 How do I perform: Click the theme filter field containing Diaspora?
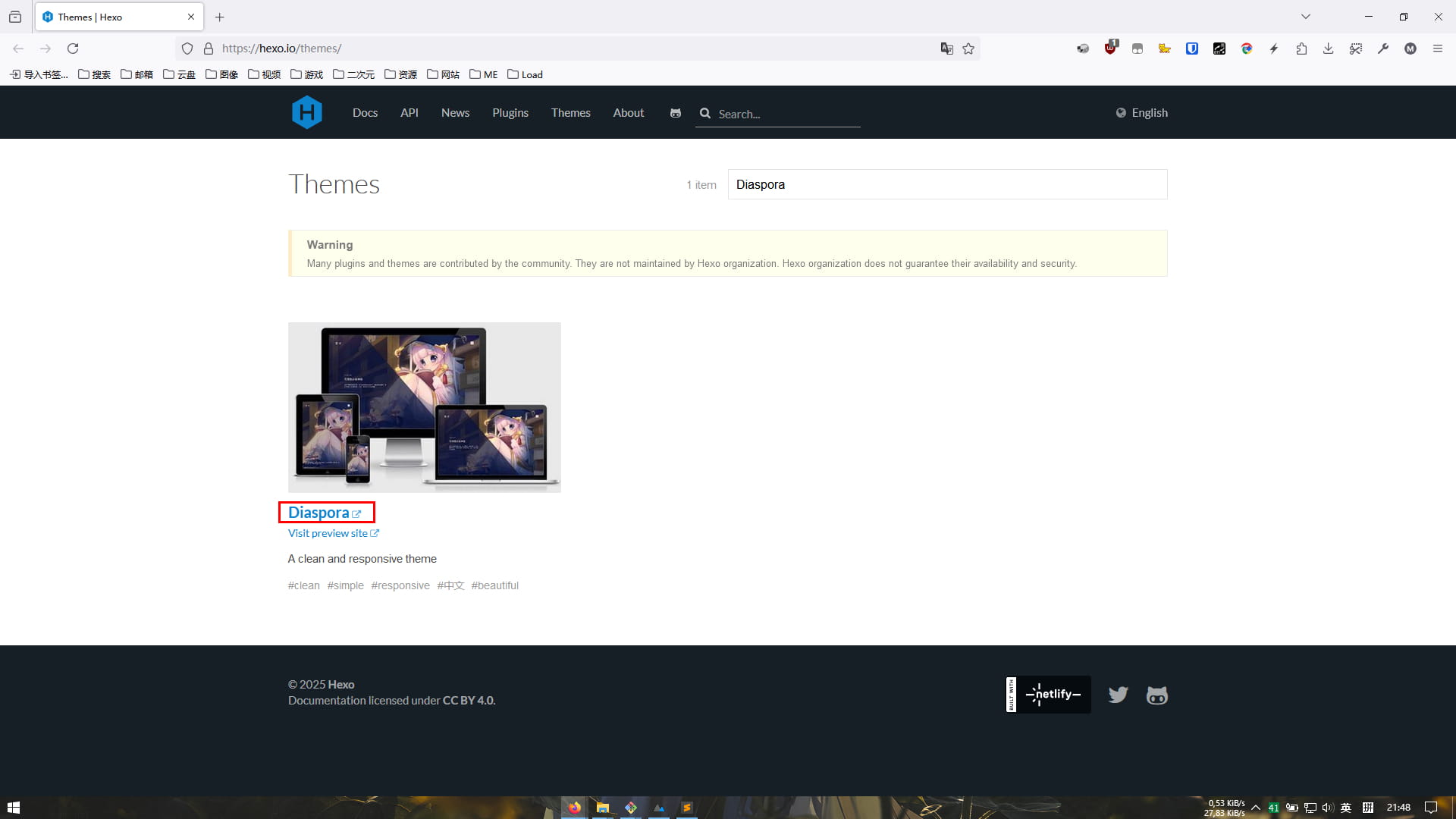946,184
